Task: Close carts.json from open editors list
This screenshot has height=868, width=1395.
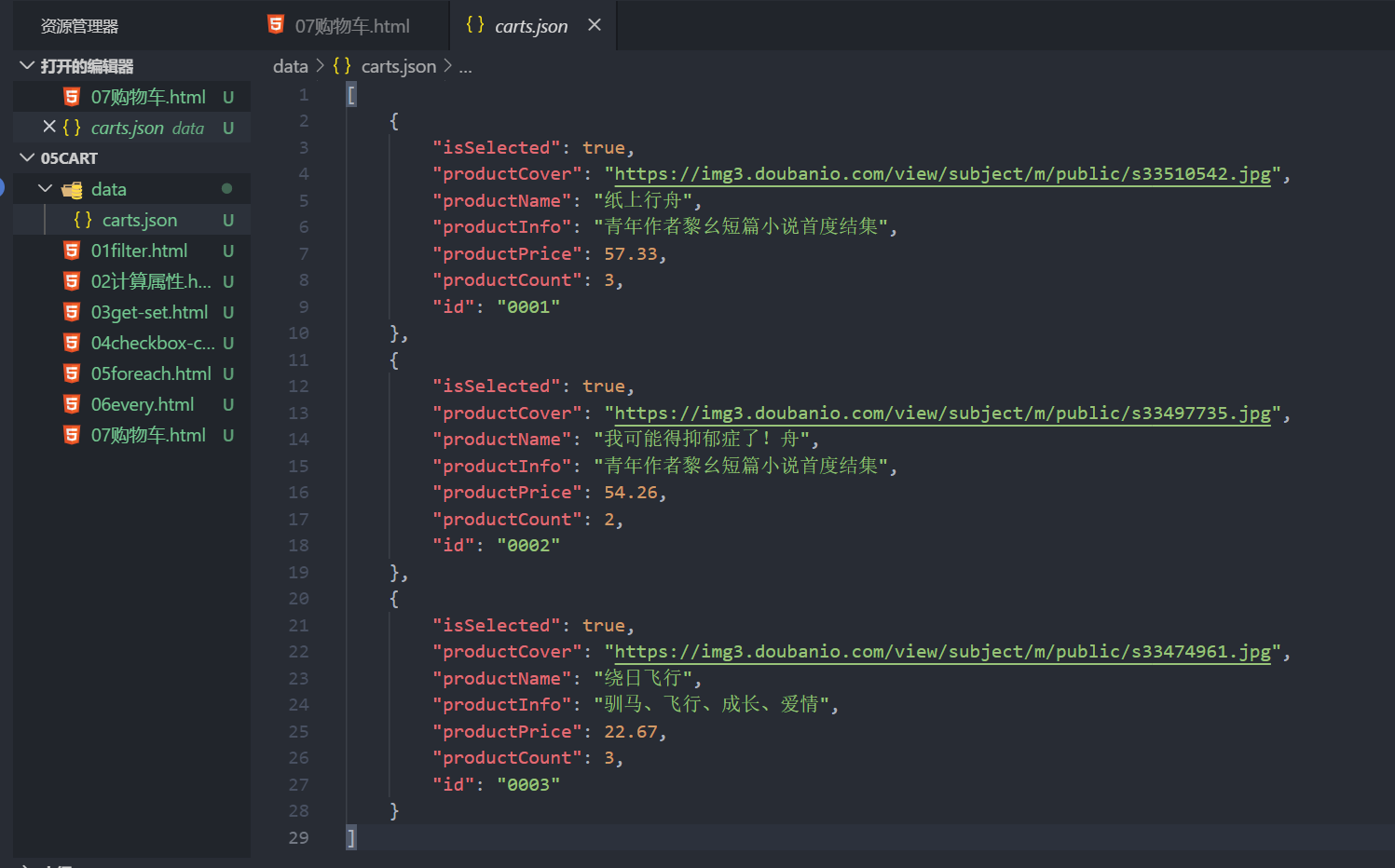Action: [49, 127]
